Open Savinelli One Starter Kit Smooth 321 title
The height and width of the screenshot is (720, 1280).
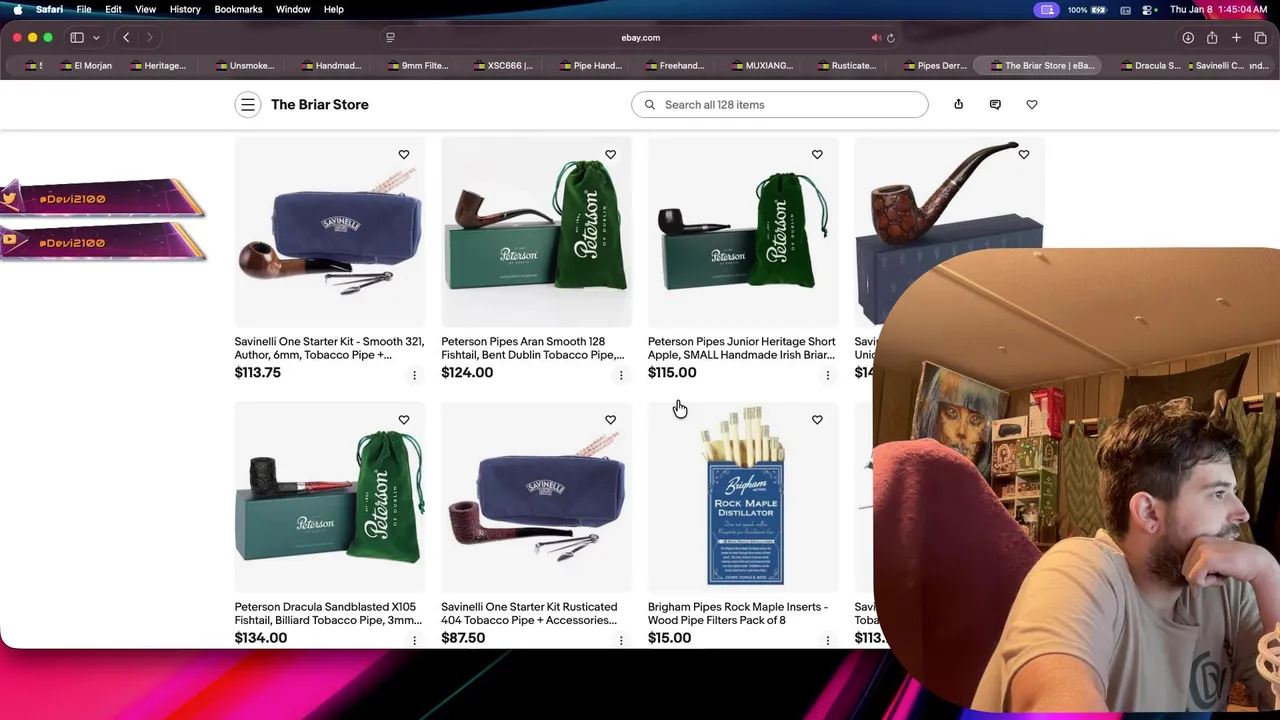click(x=329, y=348)
